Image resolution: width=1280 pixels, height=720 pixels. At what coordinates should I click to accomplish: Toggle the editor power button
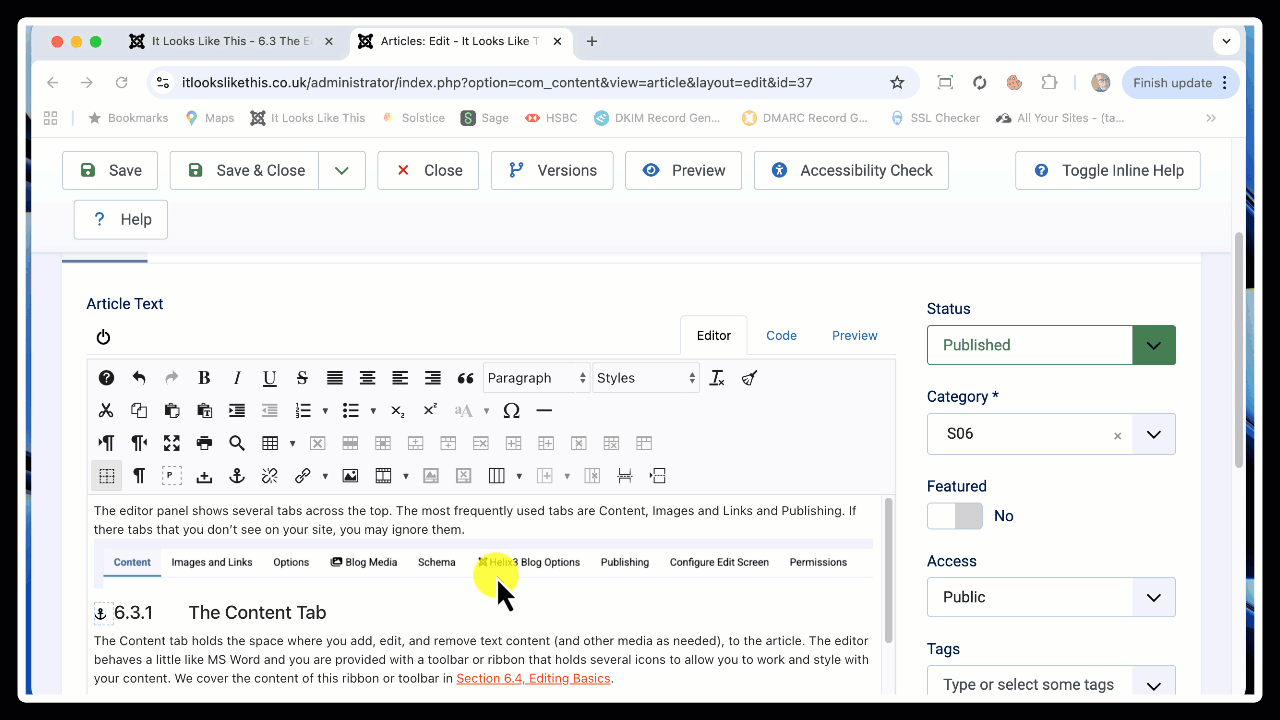[x=103, y=338]
